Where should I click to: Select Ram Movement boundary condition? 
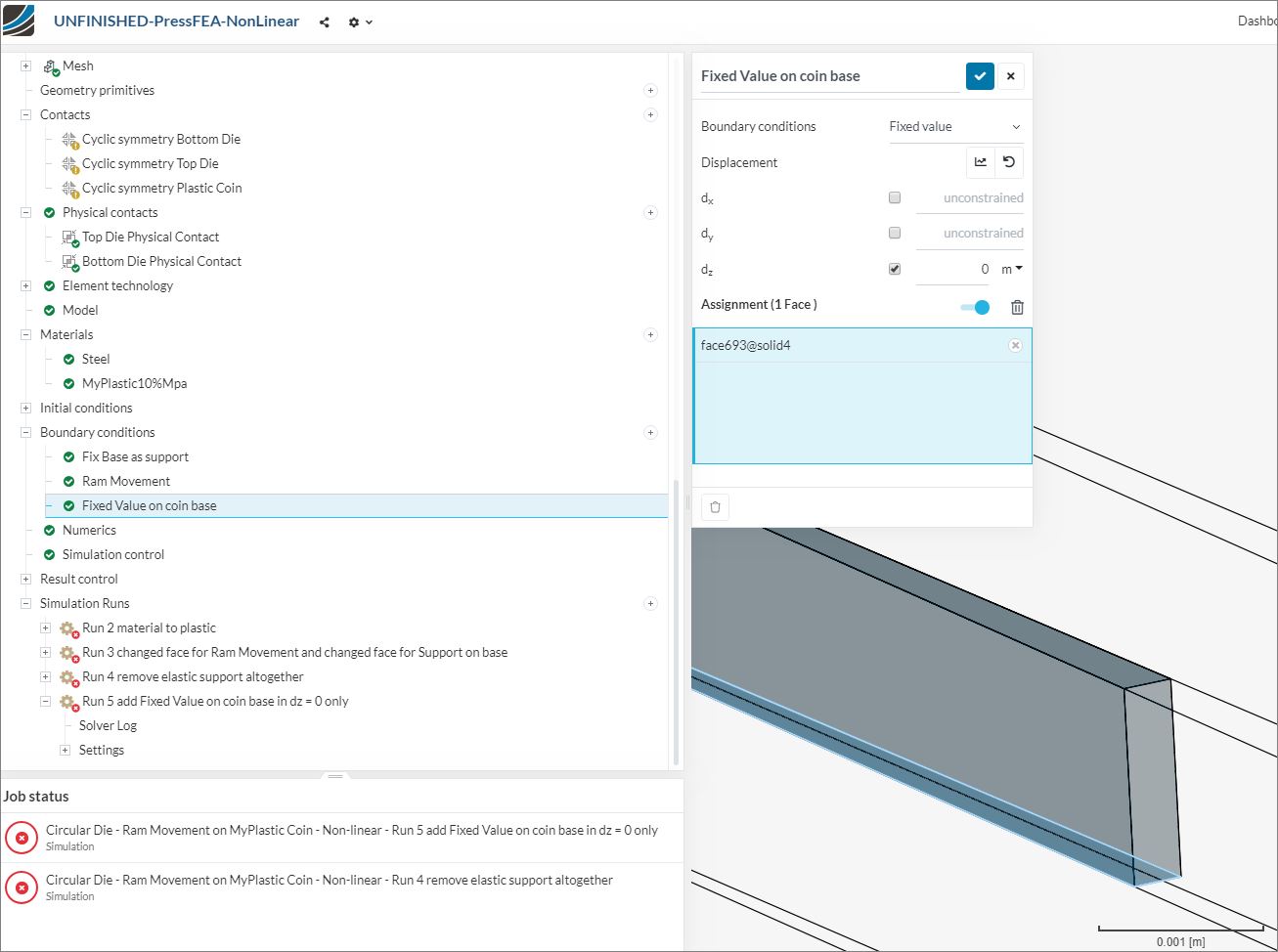click(x=125, y=481)
